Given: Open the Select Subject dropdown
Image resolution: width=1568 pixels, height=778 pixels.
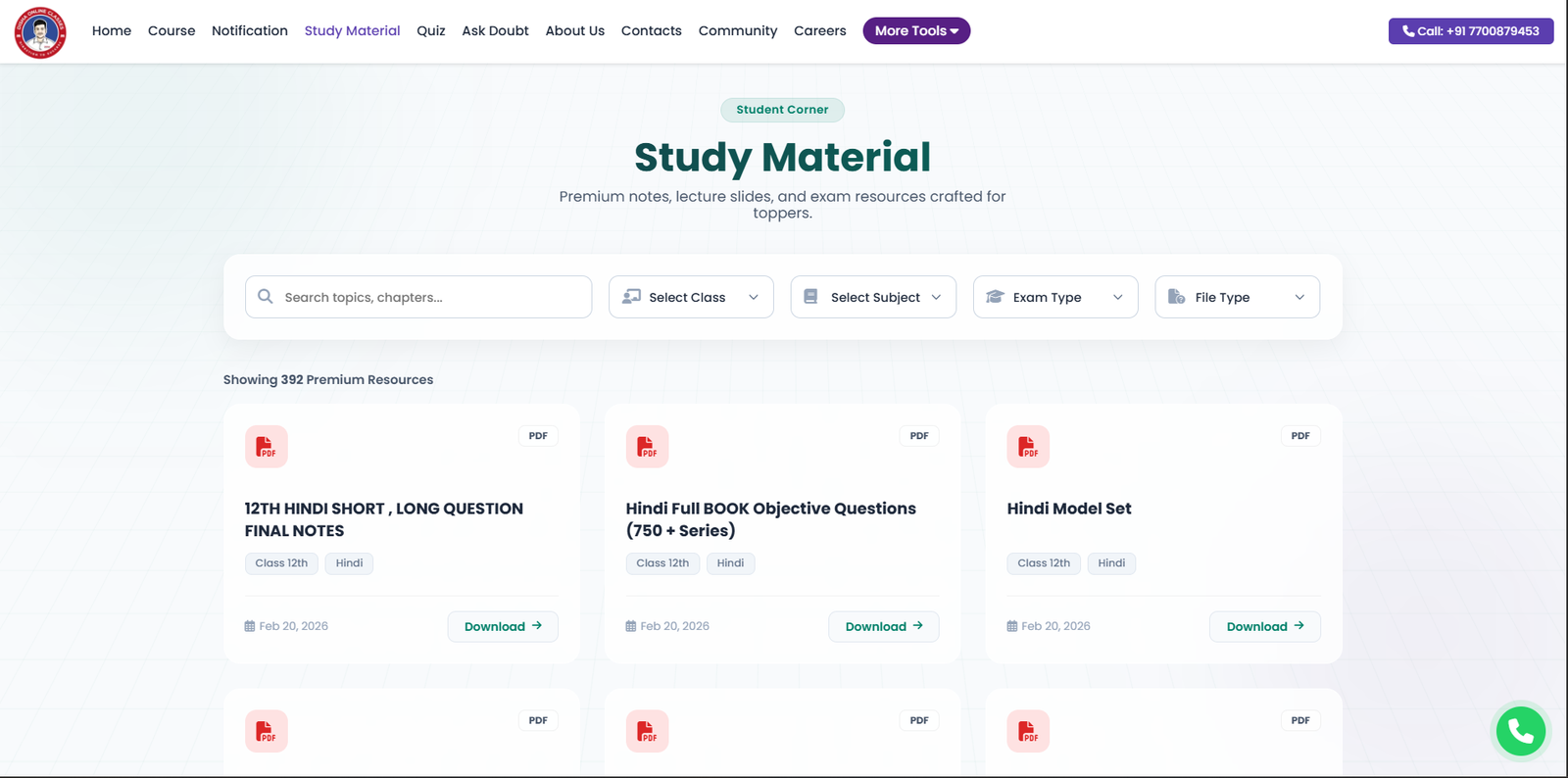Looking at the screenshot, I should (x=873, y=297).
